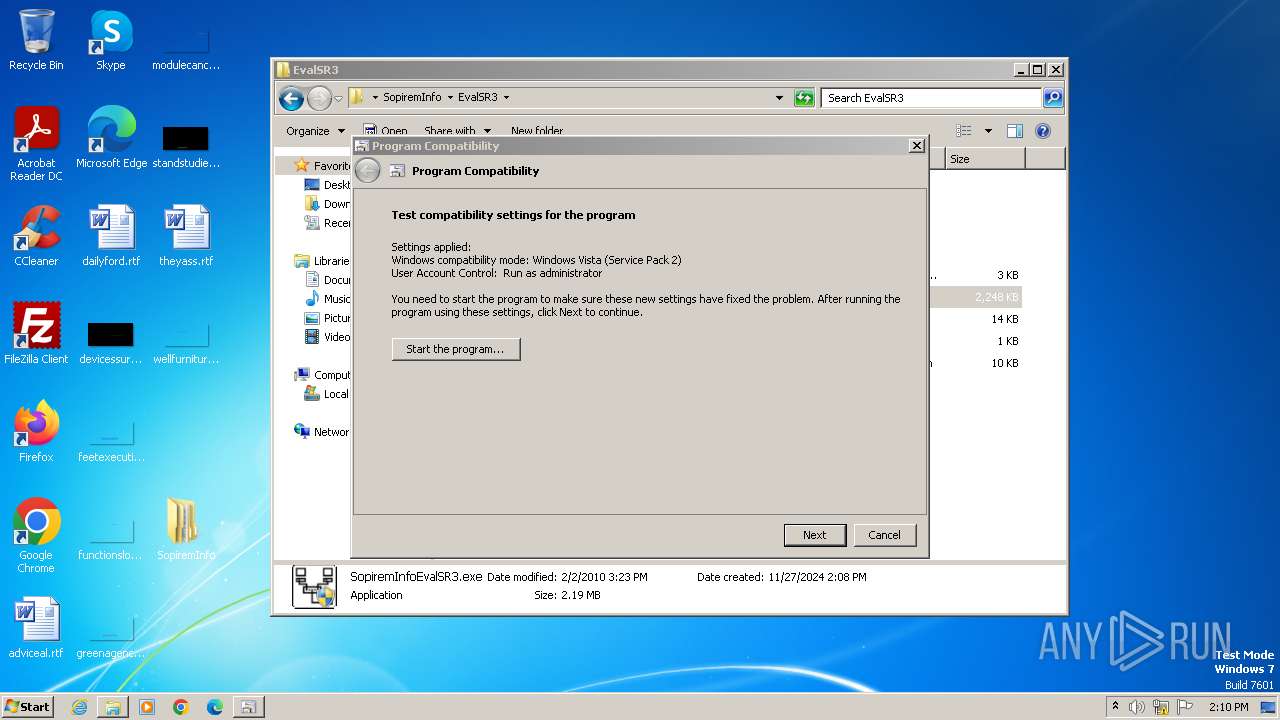Click Action Center flag tray icon
The image size is (1280, 720).
pyautogui.click(x=1186, y=707)
